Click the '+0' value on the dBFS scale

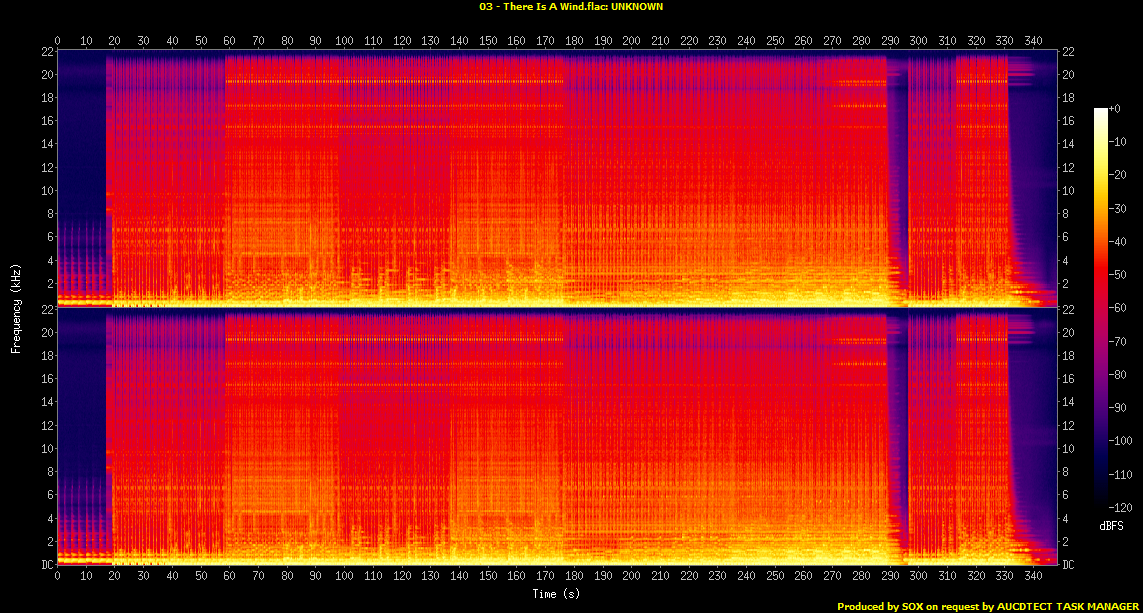(x=1118, y=108)
